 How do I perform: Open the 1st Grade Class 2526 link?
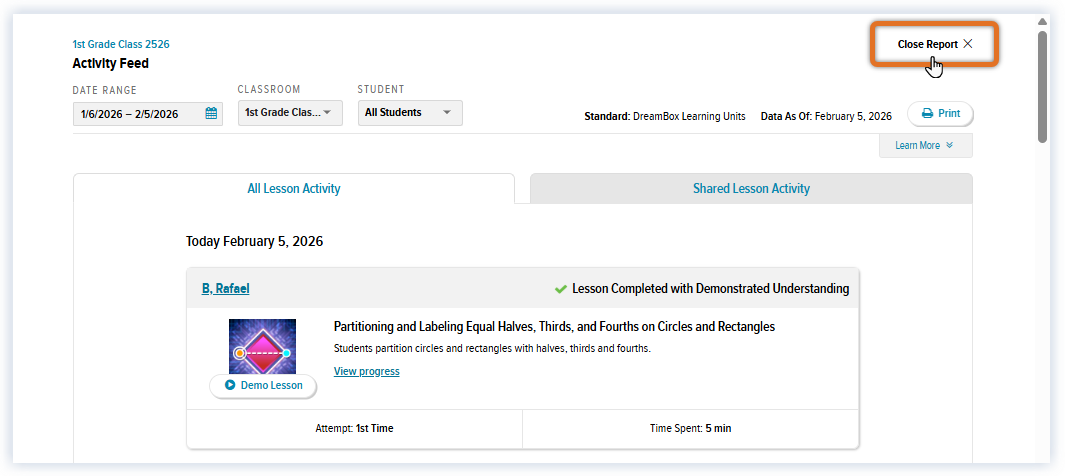(121, 44)
